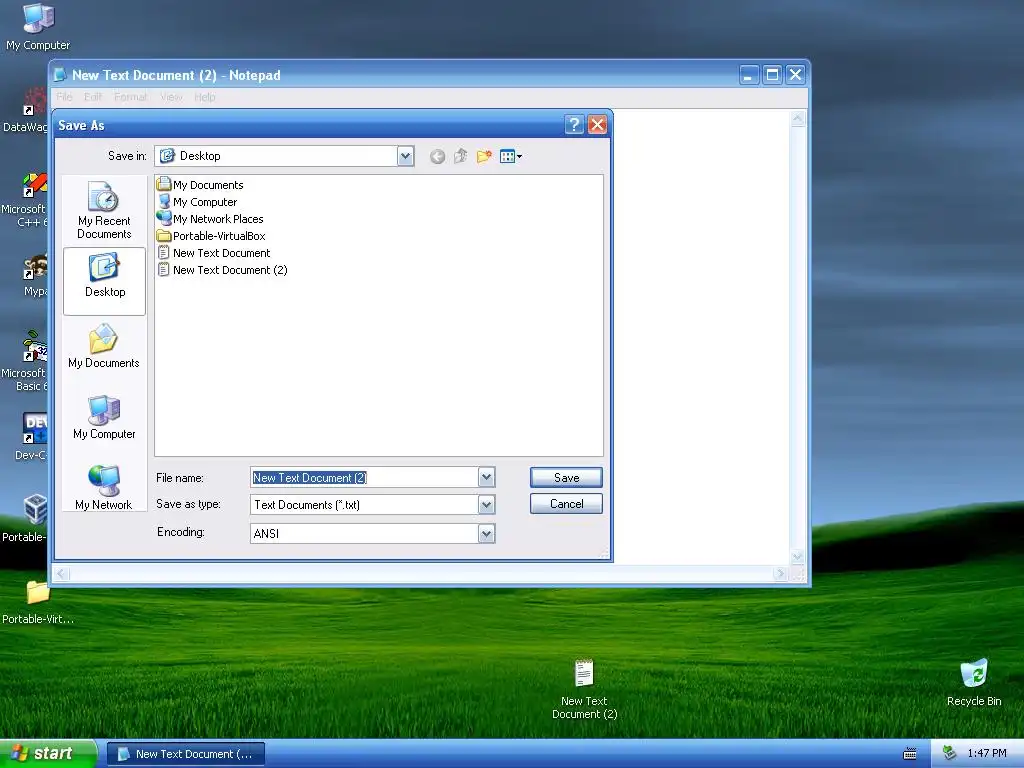This screenshot has width=1024, height=768.
Task: Click the Notepad vertical scrollbar up arrow
Action: [x=797, y=119]
